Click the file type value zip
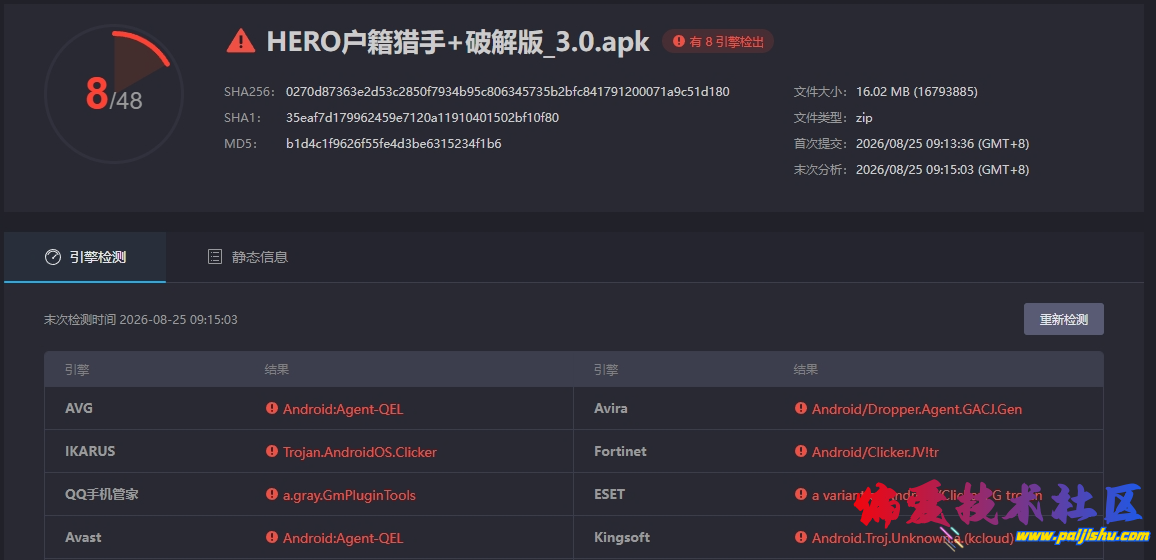 864,118
